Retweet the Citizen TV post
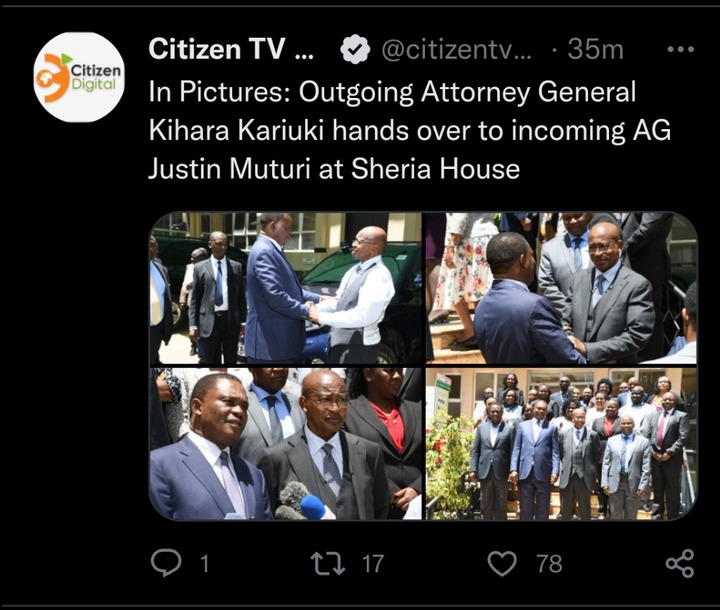 point(328,564)
